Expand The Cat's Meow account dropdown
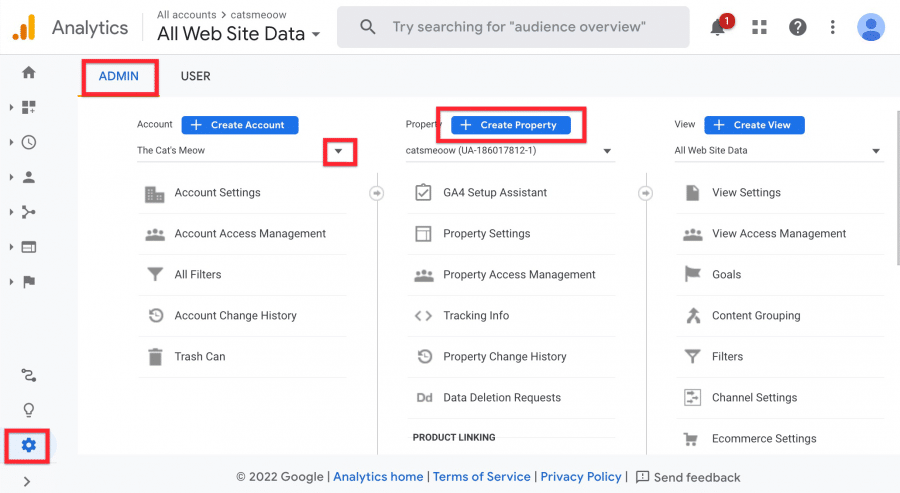This screenshot has width=900, height=493. [x=339, y=152]
